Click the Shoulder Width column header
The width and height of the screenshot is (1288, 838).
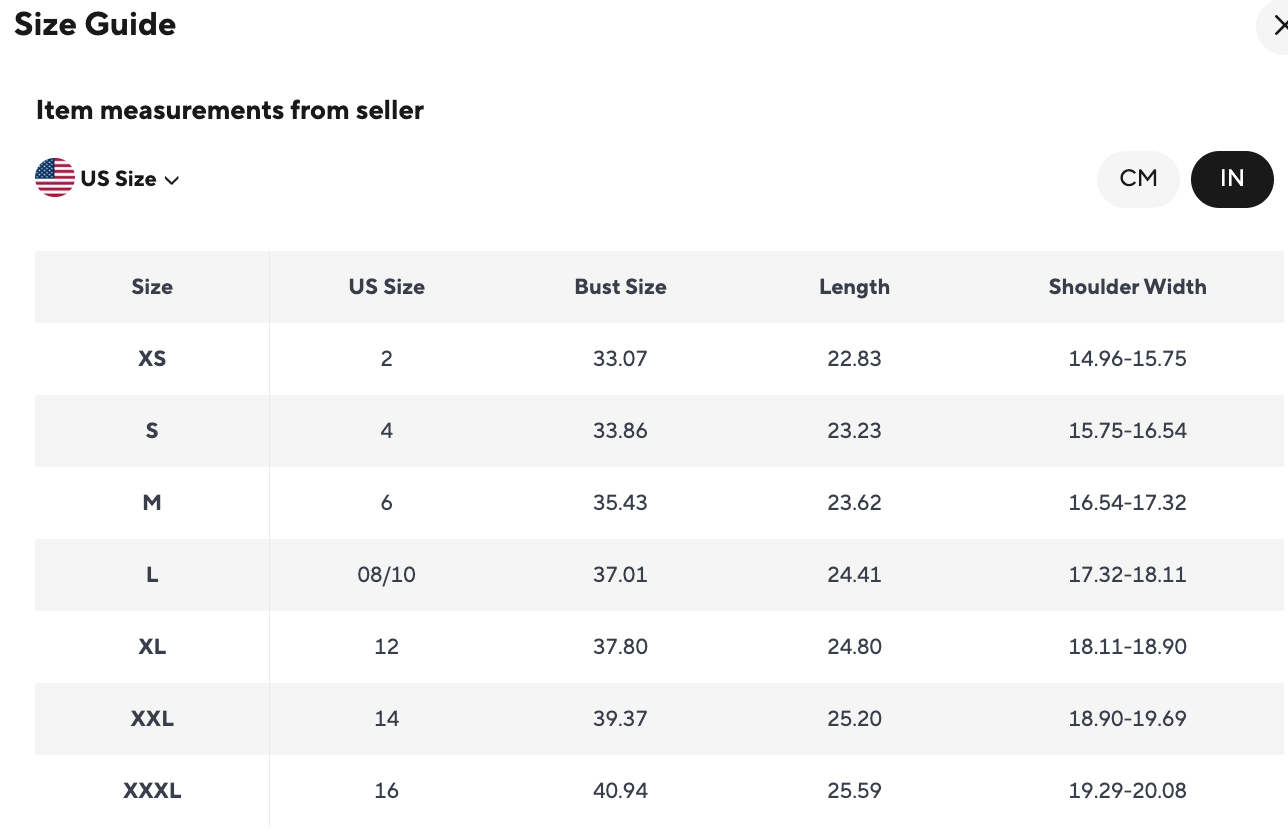1127,287
